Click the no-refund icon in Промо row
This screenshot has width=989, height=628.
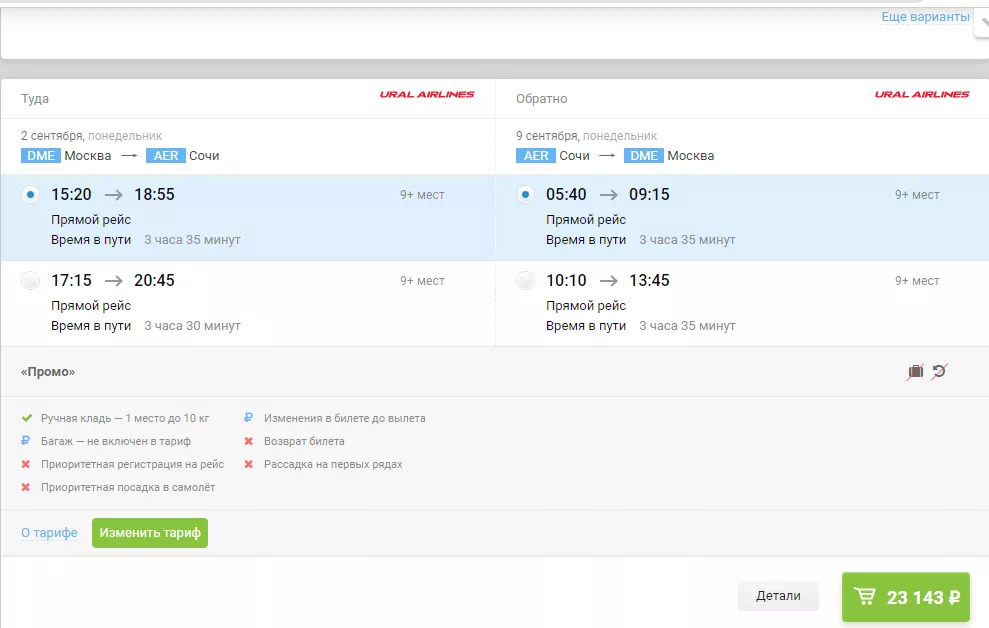(939, 372)
